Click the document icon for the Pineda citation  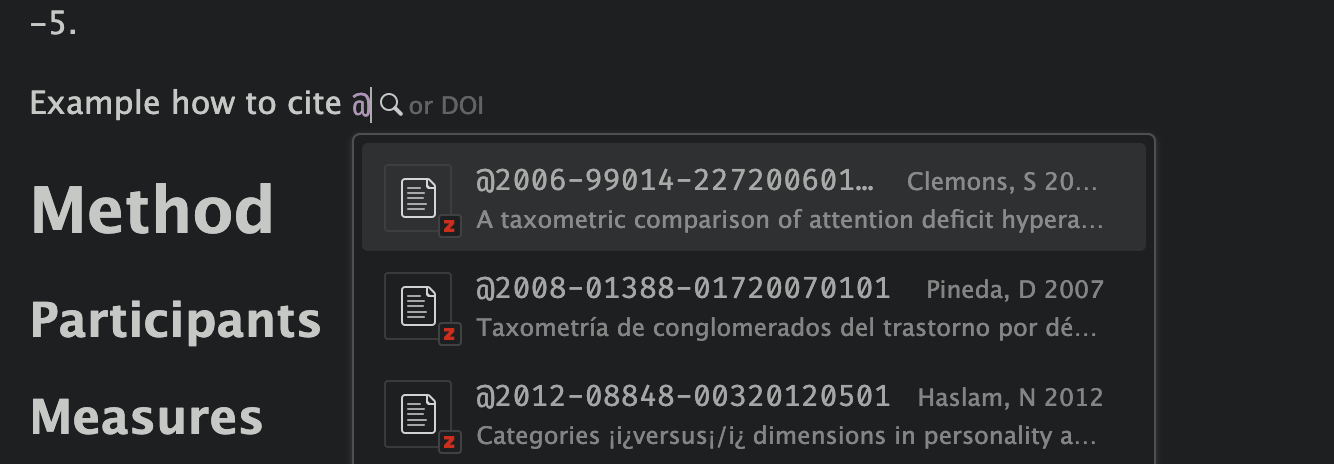point(417,305)
